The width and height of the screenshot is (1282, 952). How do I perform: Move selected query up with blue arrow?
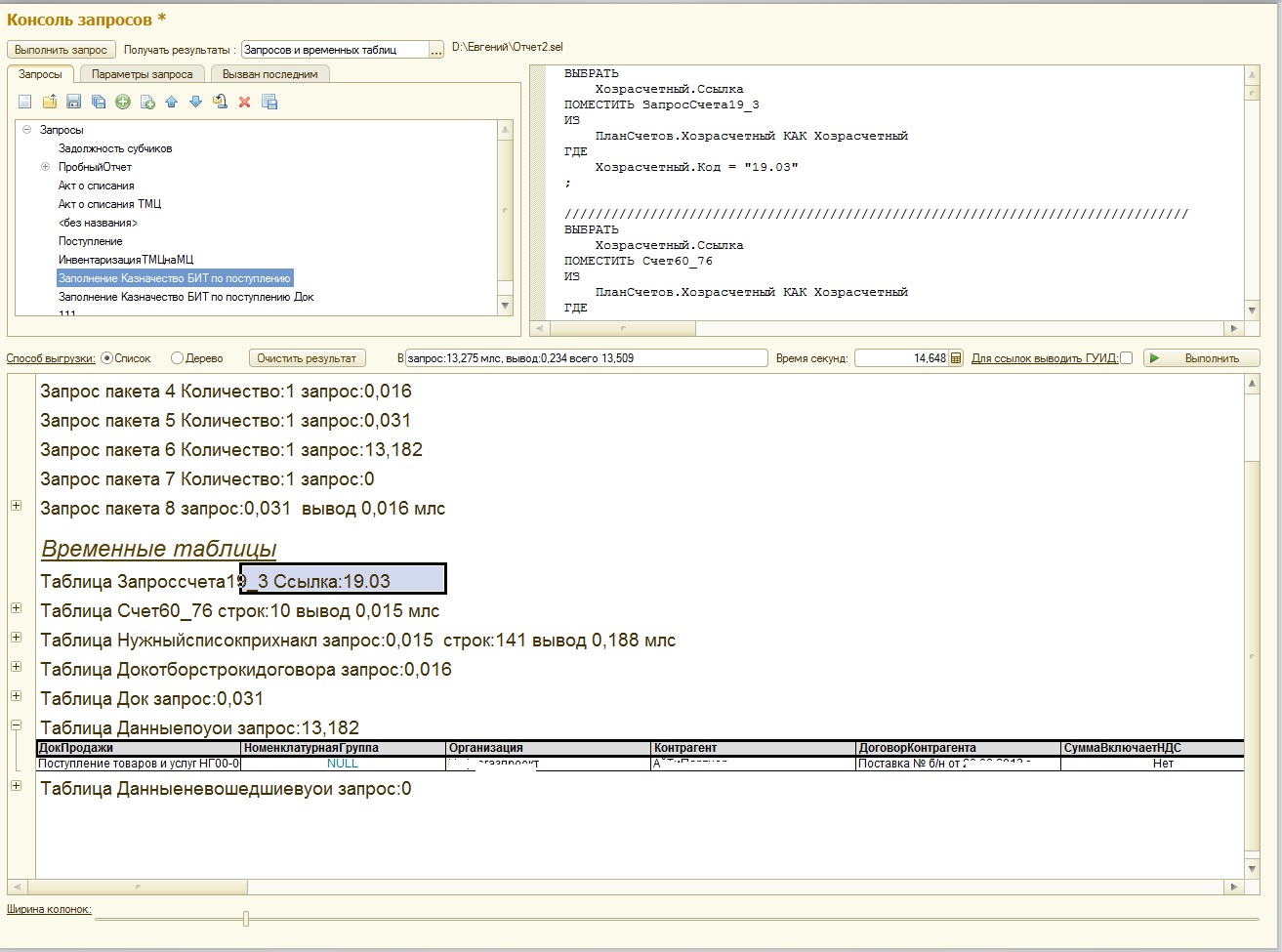pyautogui.click(x=172, y=102)
